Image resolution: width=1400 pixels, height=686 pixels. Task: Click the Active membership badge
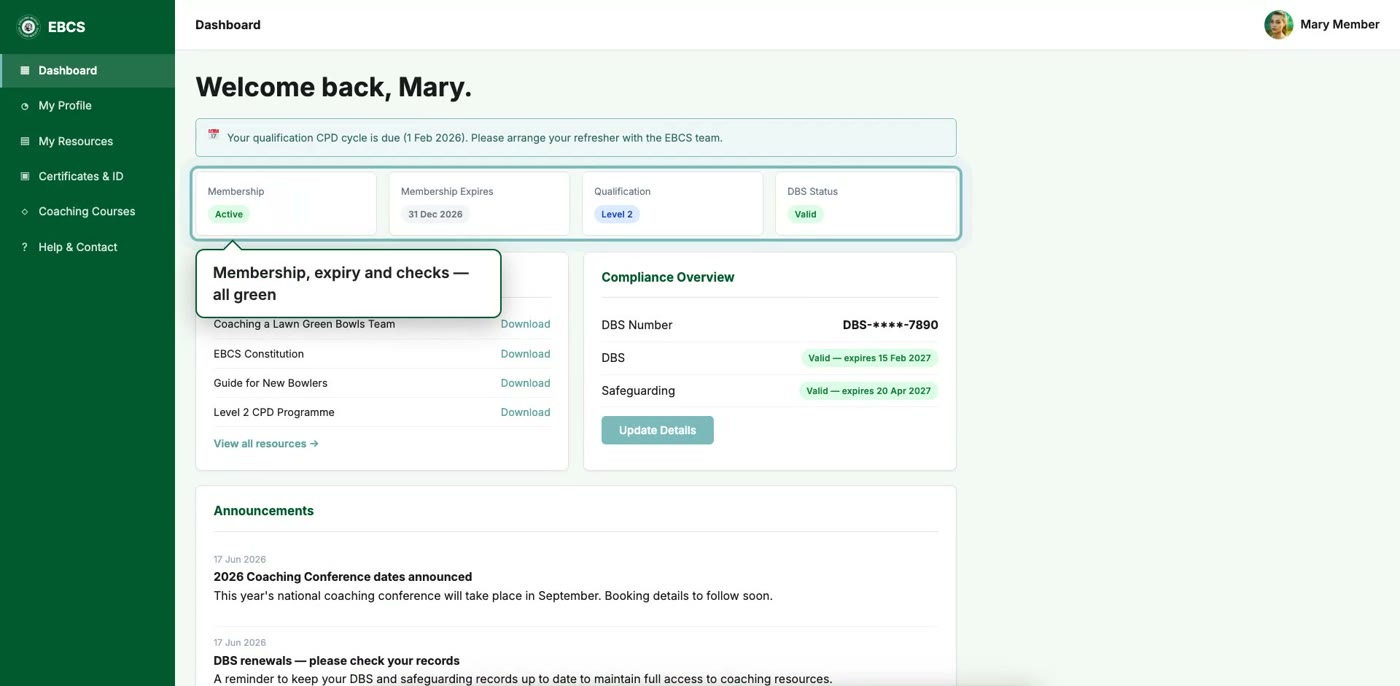tap(229, 214)
